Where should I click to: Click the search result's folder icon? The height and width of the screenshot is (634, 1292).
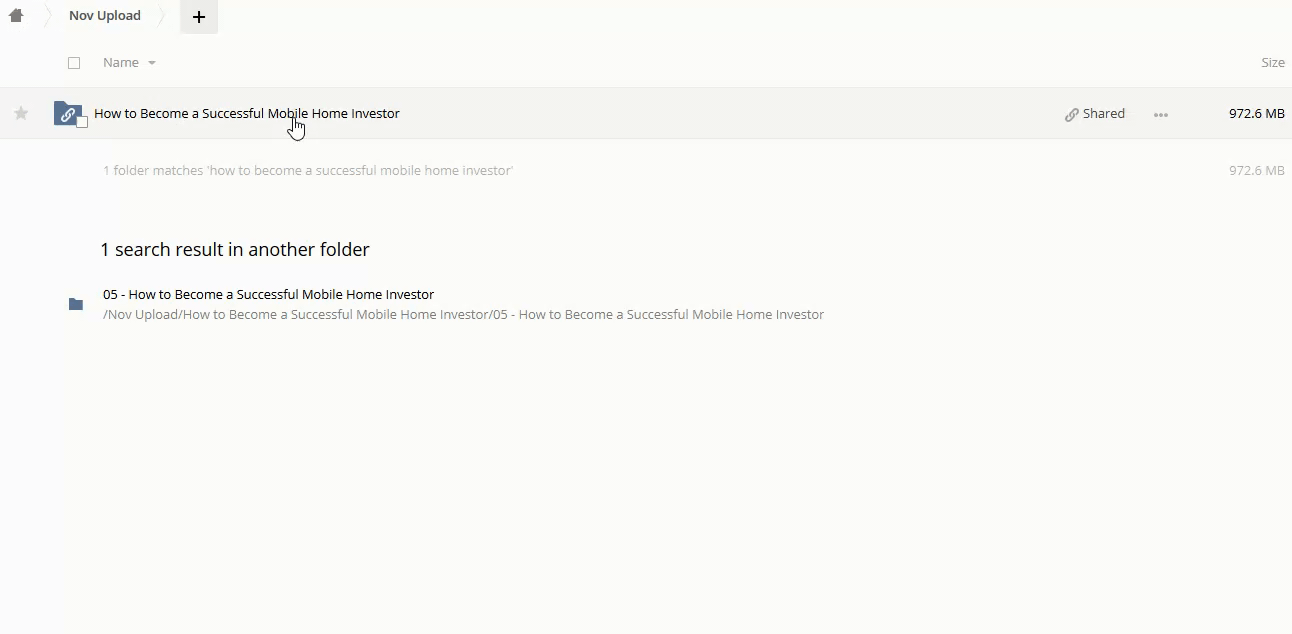point(76,304)
